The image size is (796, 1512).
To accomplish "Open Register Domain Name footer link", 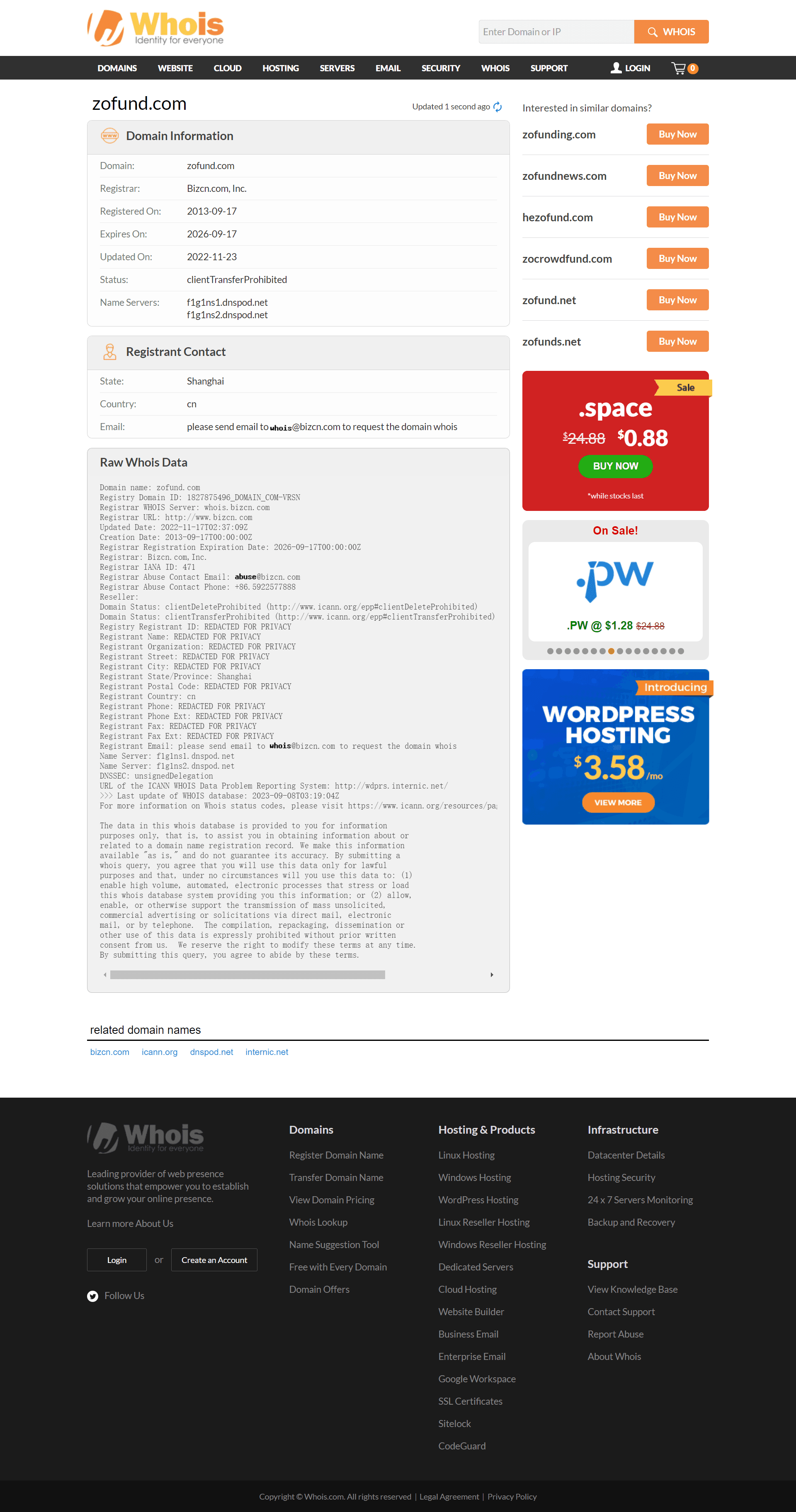I will 336,1155.
